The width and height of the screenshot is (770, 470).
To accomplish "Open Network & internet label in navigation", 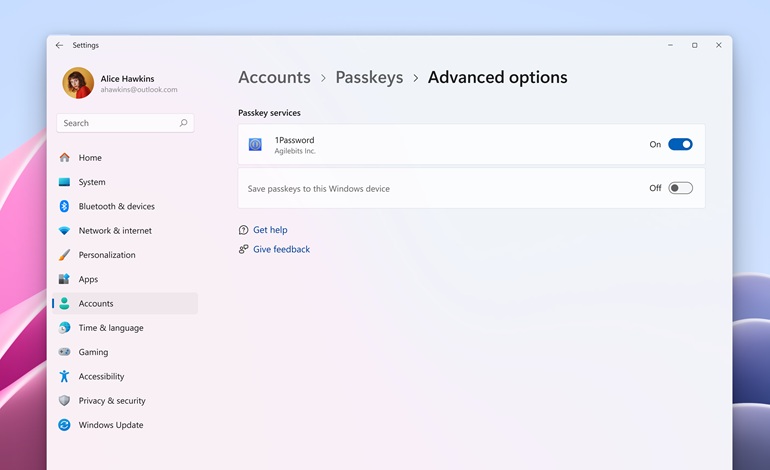I will (115, 231).
